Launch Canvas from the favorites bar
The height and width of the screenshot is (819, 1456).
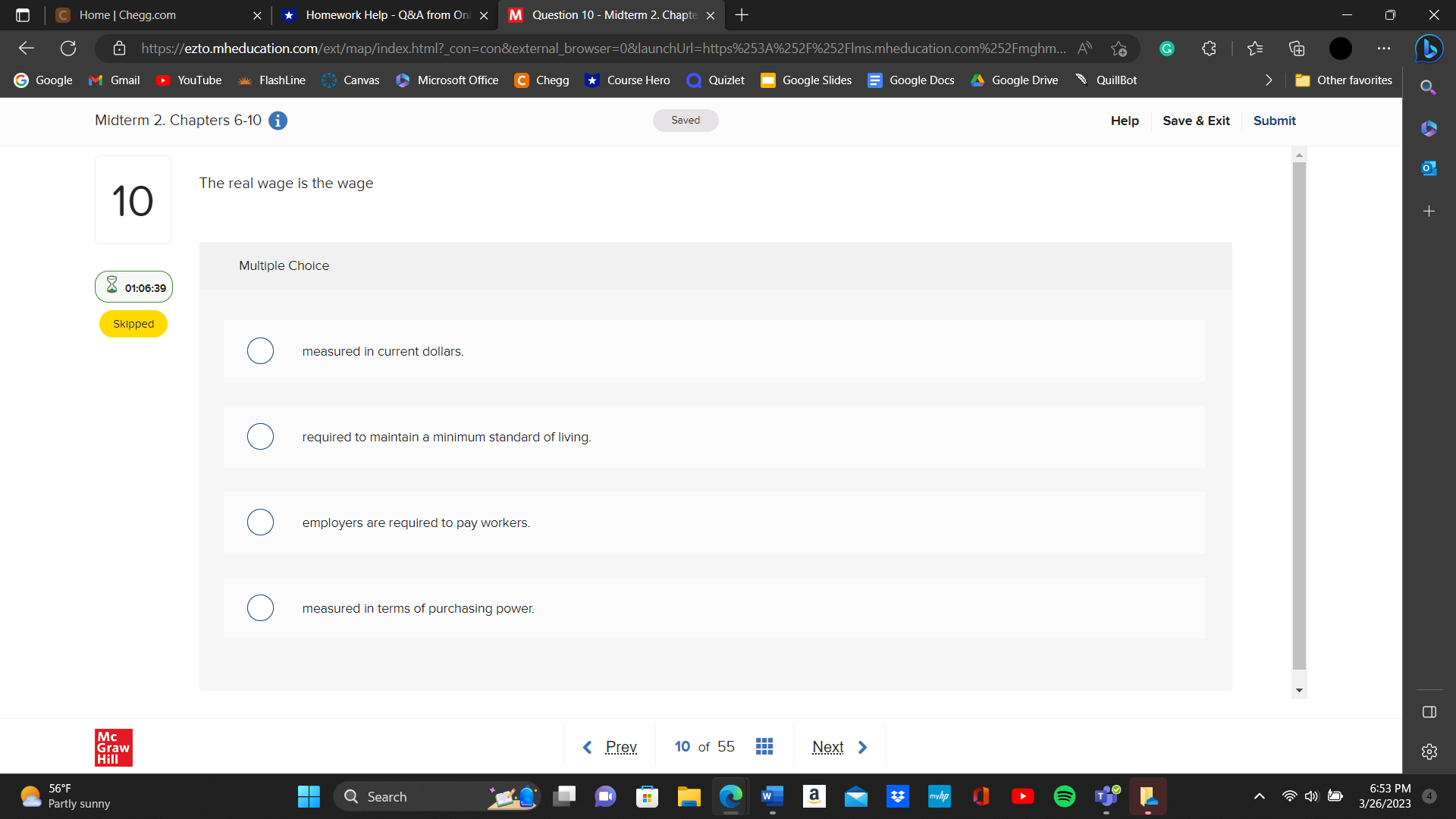coord(350,80)
